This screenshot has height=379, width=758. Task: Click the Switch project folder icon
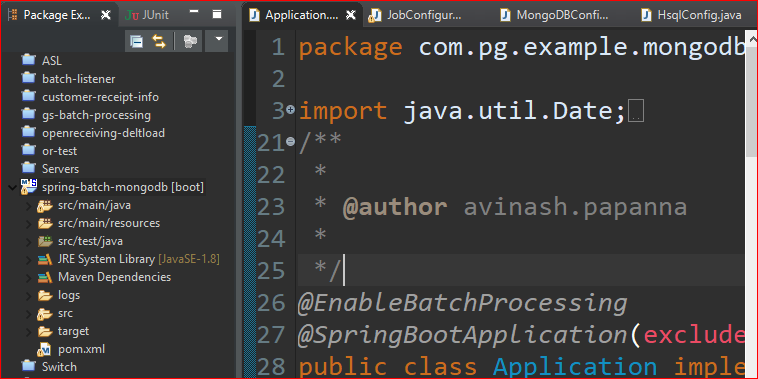click(x=29, y=366)
